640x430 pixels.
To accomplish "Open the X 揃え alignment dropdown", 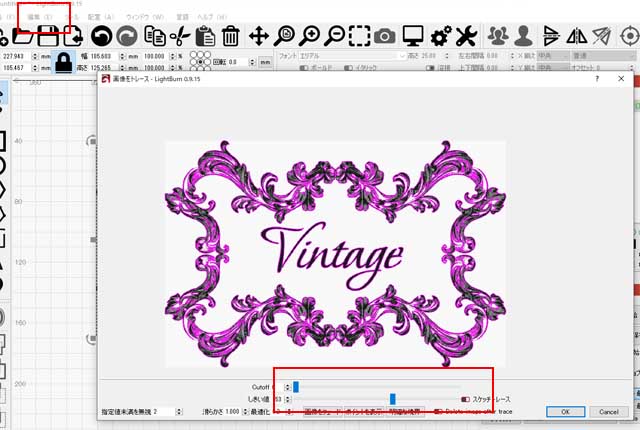I will point(551,55).
